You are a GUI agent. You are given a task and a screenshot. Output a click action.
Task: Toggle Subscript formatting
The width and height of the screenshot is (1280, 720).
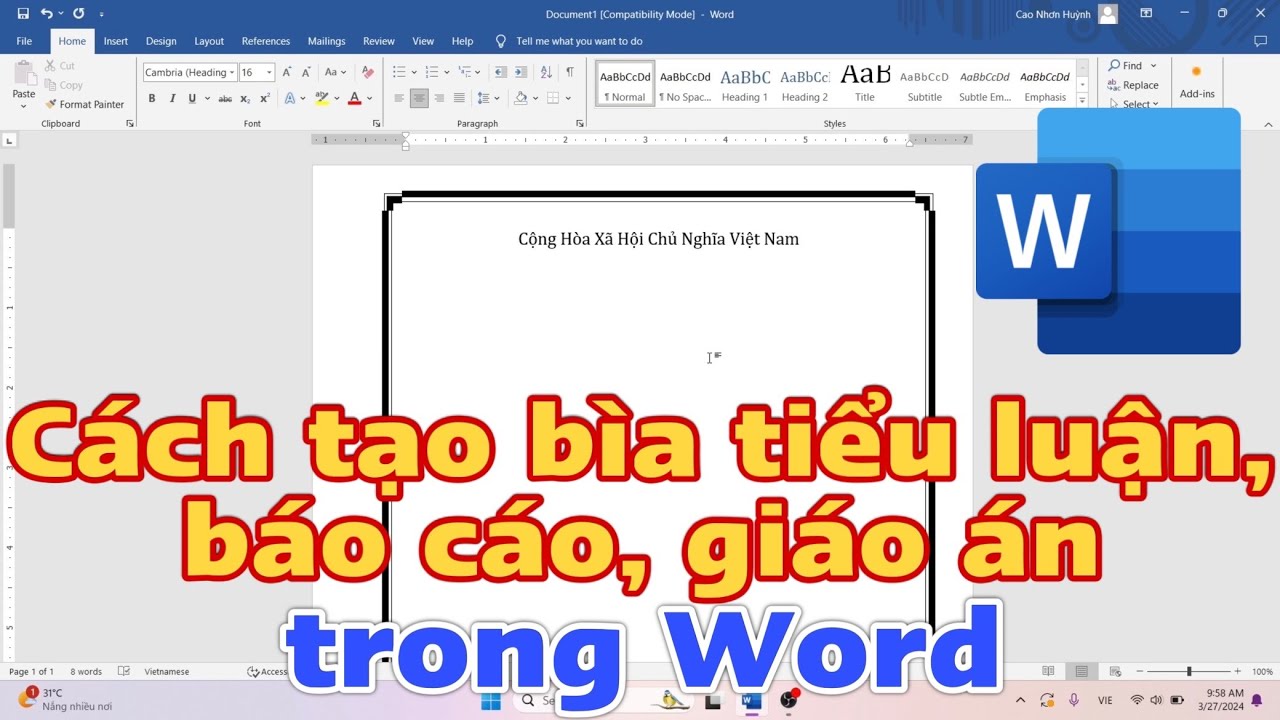tap(246, 98)
